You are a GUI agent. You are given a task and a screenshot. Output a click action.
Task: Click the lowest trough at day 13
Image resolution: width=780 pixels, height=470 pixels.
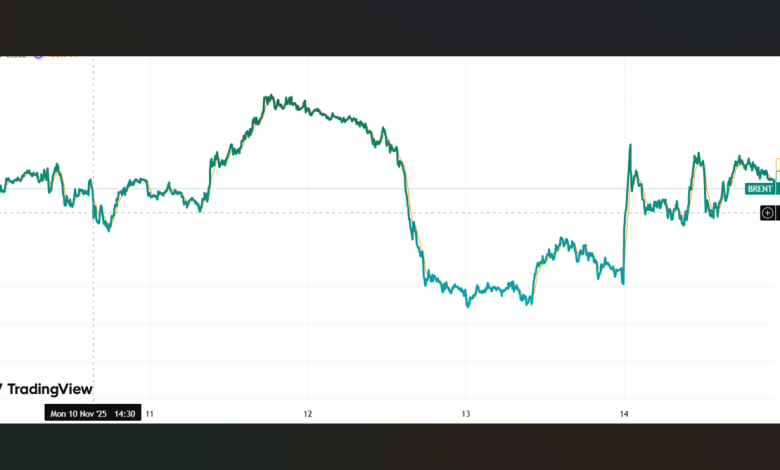467,305
